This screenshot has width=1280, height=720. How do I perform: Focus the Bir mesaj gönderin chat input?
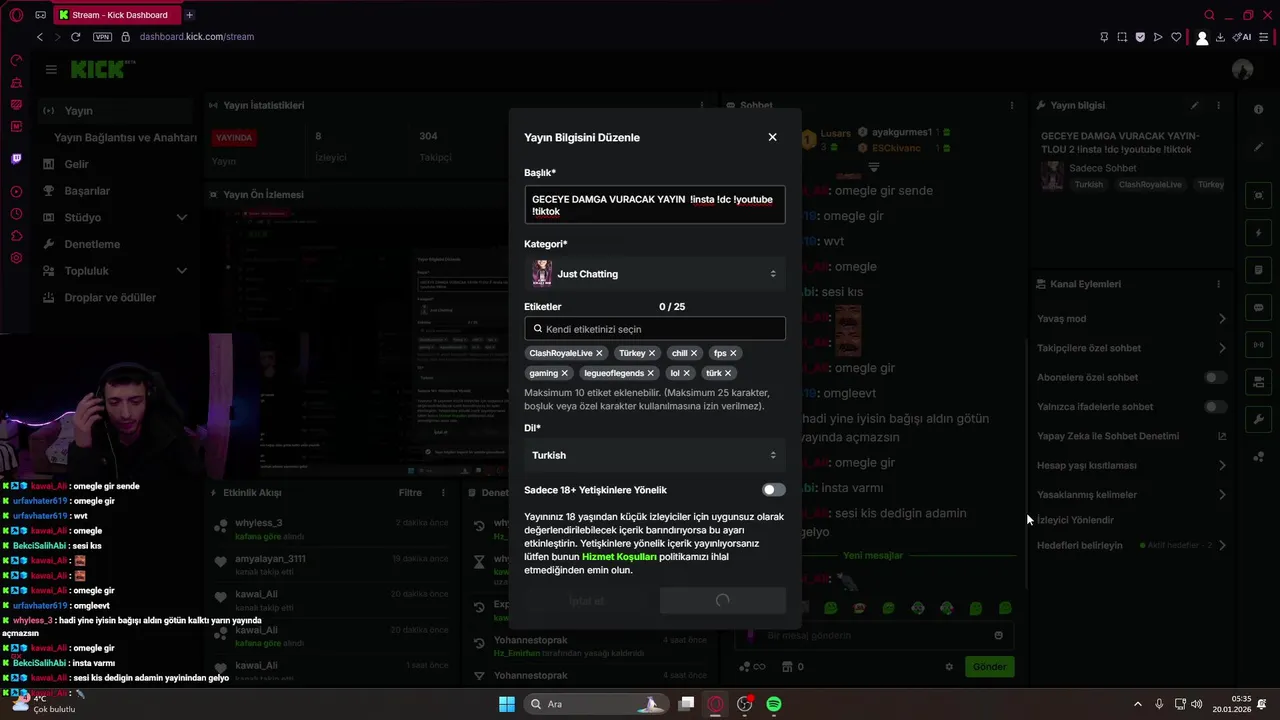tap(875, 635)
